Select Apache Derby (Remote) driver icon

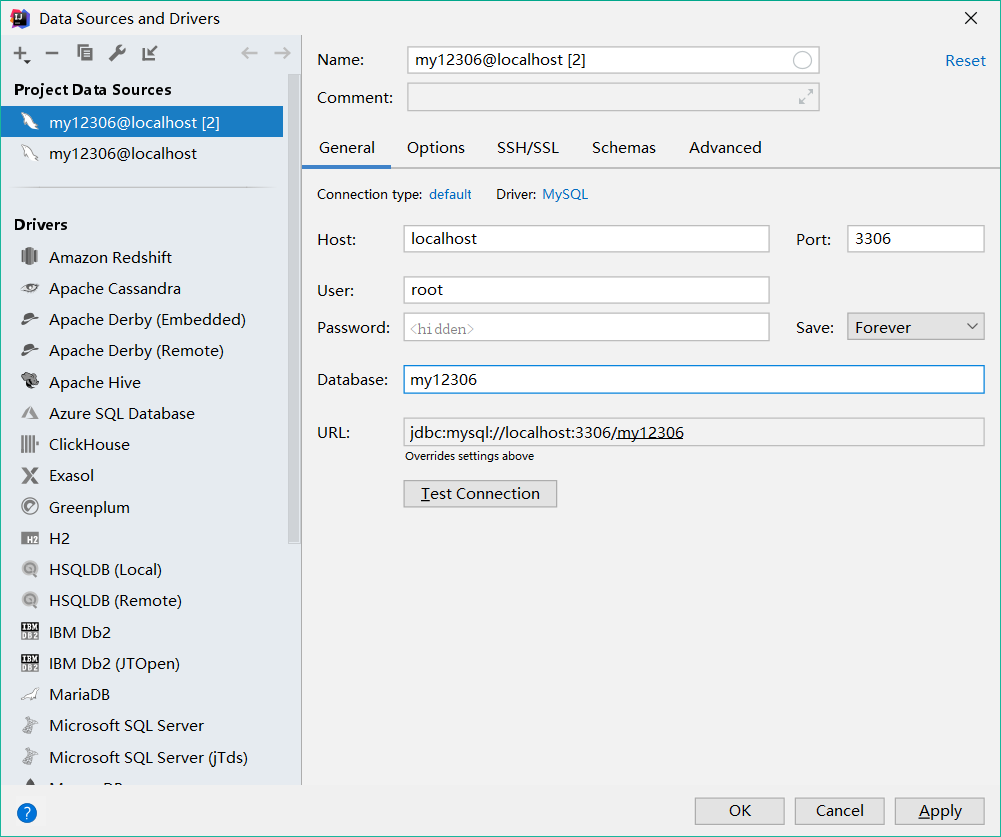tap(29, 350)
